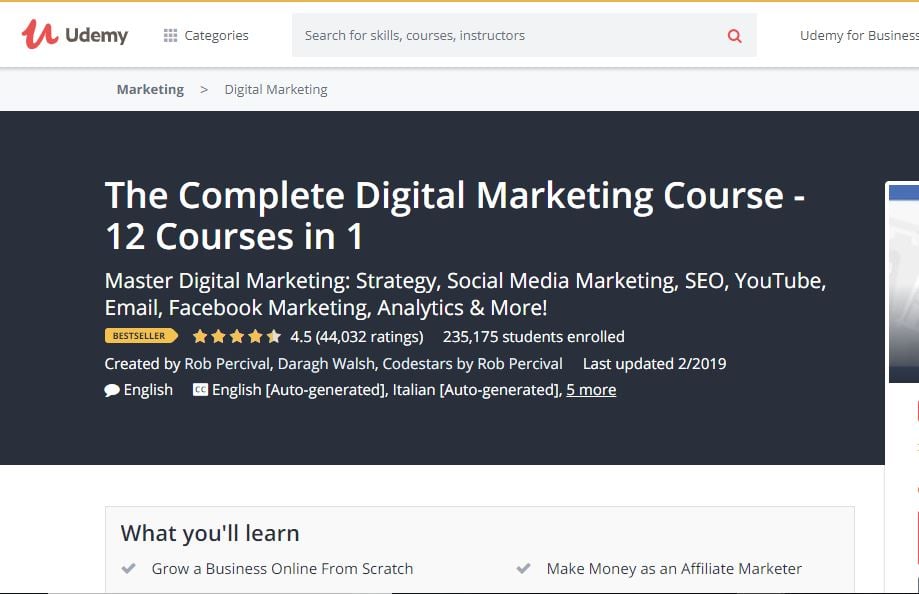Expand the 5 more languages link
The height and width of the screenshot is (594, 919).
pyautogui.click(x=591, y=389)
